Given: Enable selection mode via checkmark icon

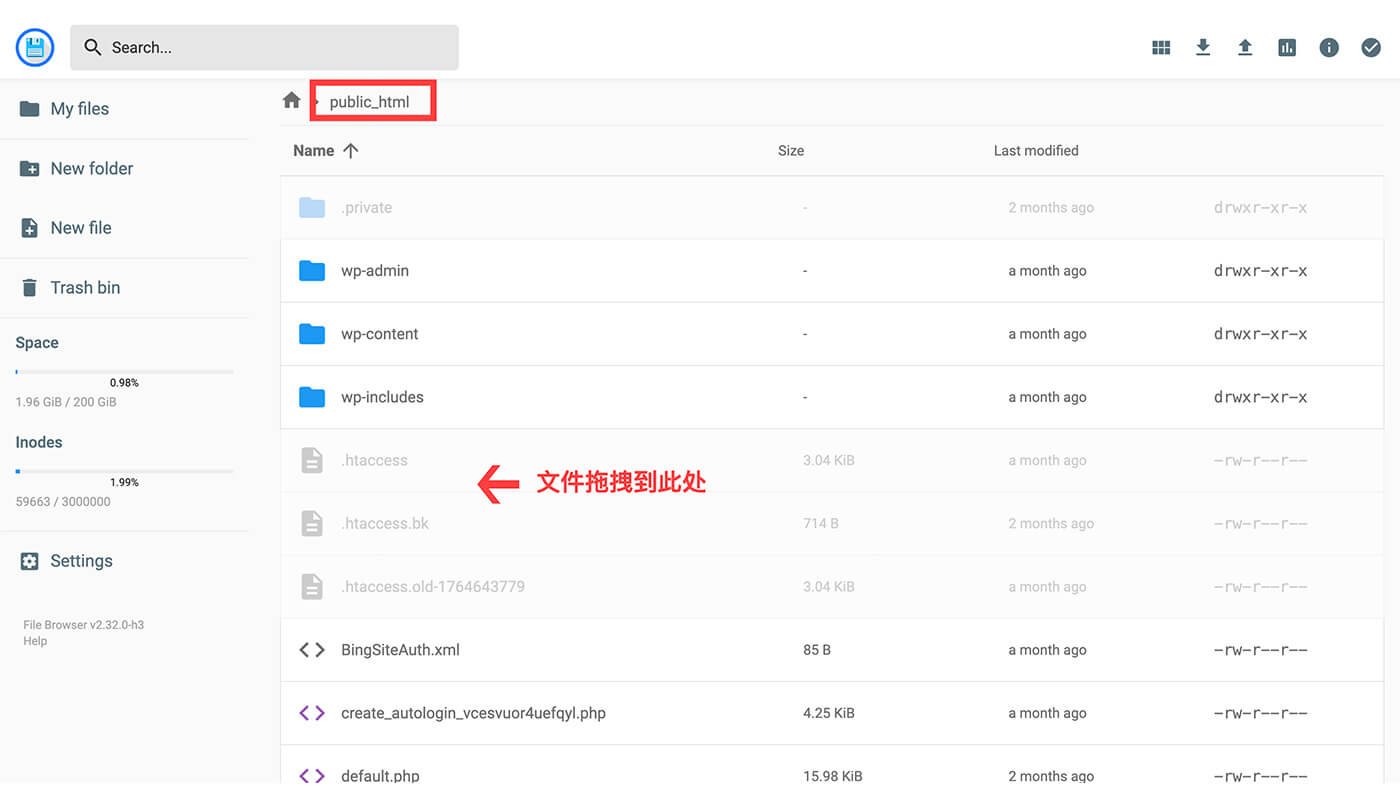Looking at the screenshot, I should [1371, 46].
